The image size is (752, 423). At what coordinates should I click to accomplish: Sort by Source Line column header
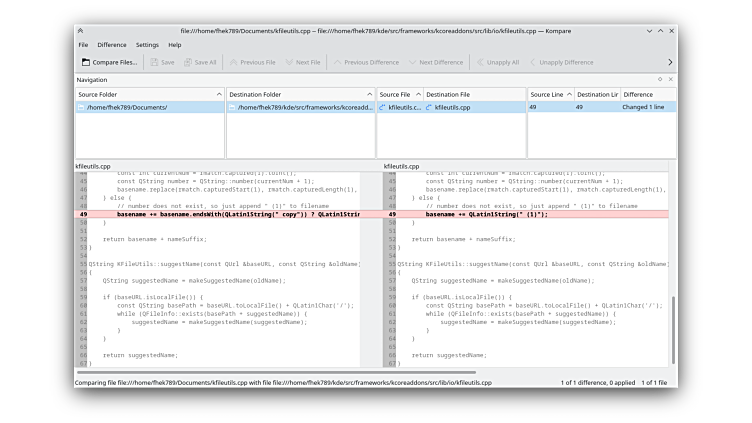(x=549, y=94)
